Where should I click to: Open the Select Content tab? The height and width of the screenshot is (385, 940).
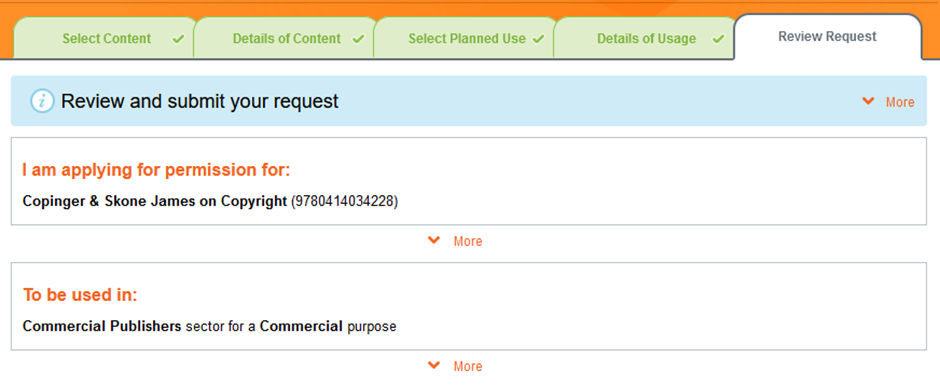click(x=105, y=38)
